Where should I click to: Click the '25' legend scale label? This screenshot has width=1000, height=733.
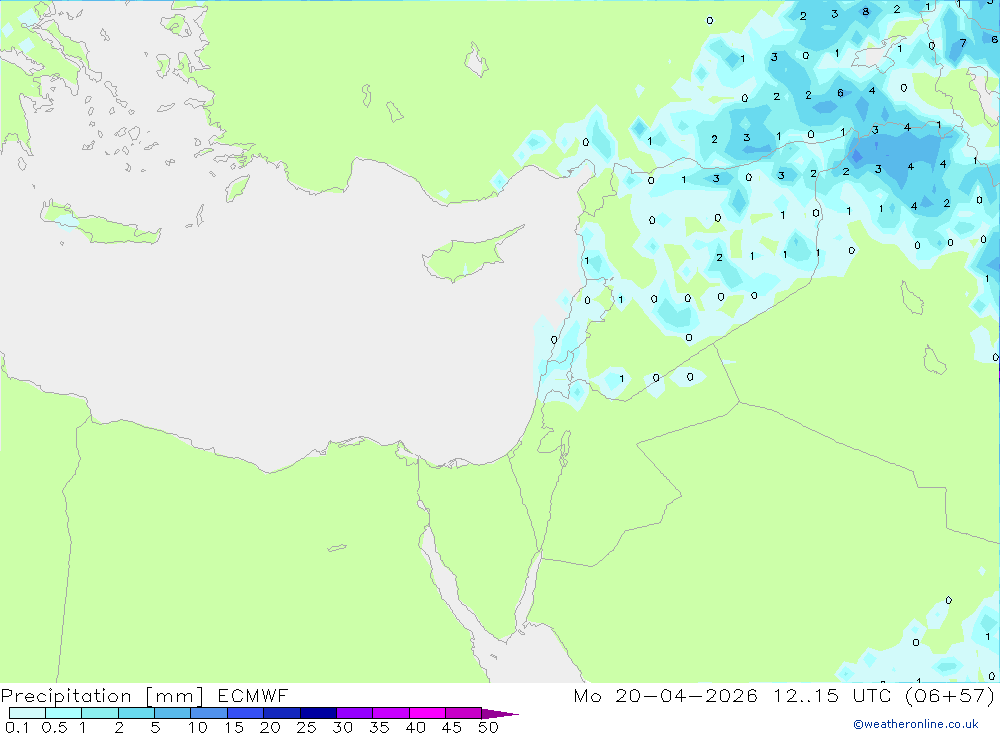(x=306, y=727)
